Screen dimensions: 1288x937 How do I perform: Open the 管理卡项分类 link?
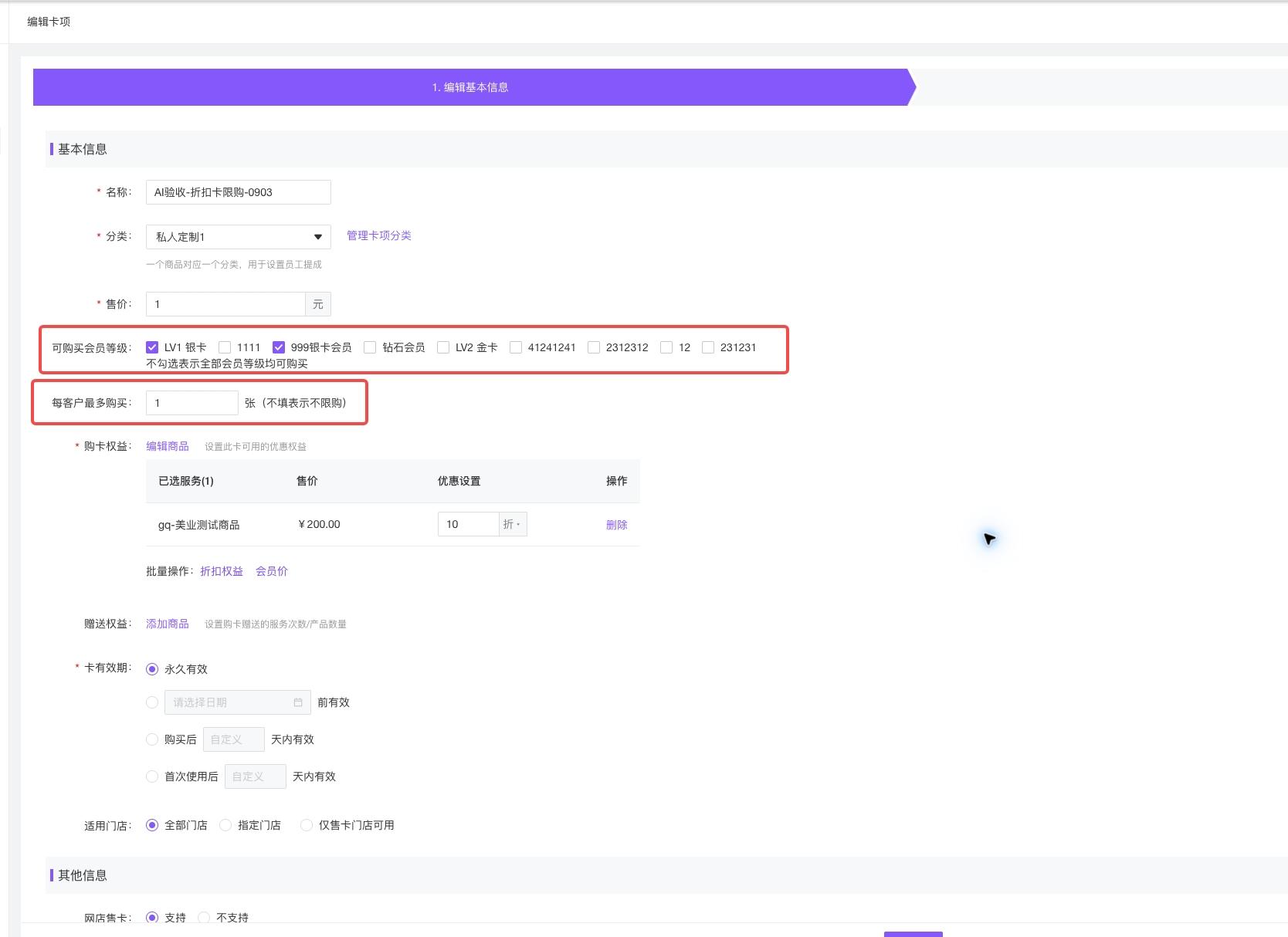pyautogui.click(x=379, y=235)
